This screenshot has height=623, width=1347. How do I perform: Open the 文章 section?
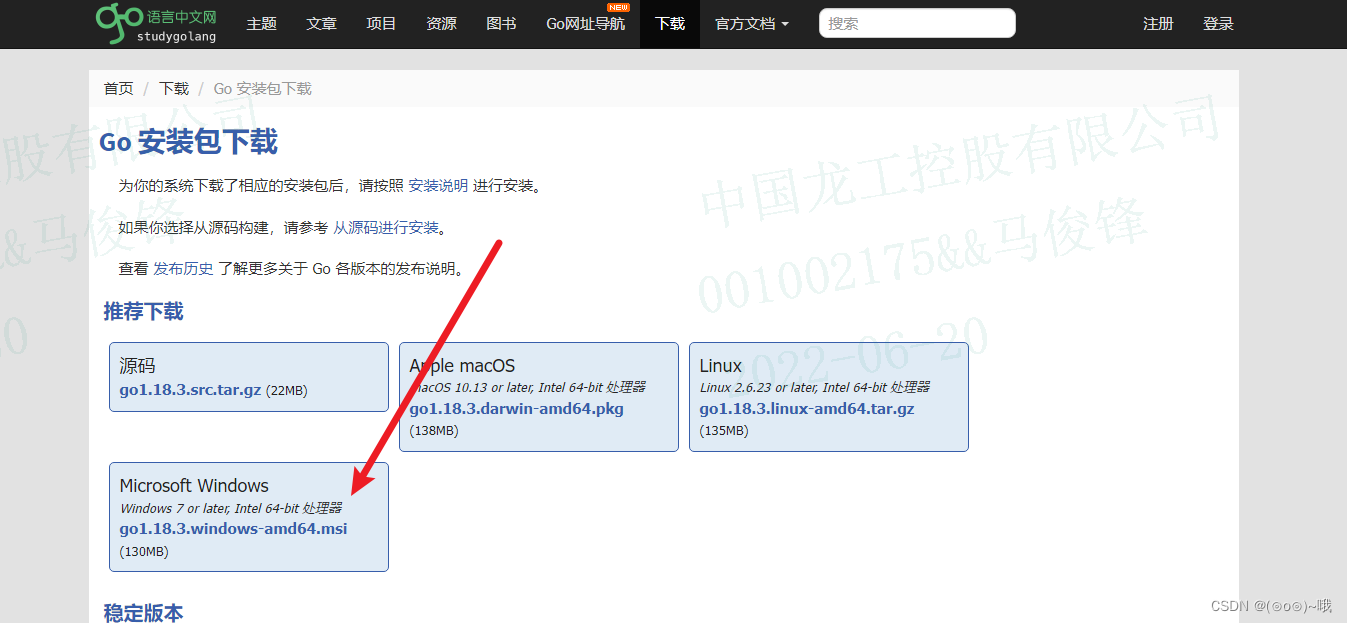click(x=321, y=24)
